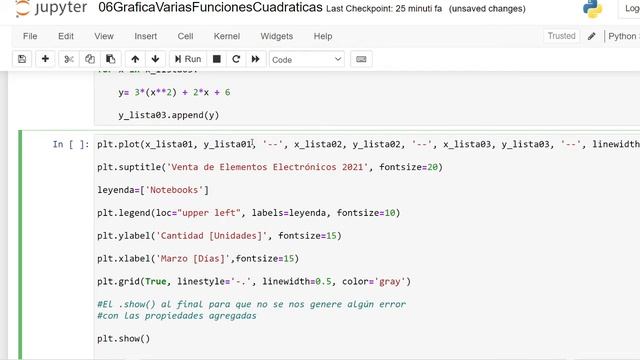Viewport: 640px width, 360px height.
Task: Move selected cell up arrow
Action: (135, 59)
